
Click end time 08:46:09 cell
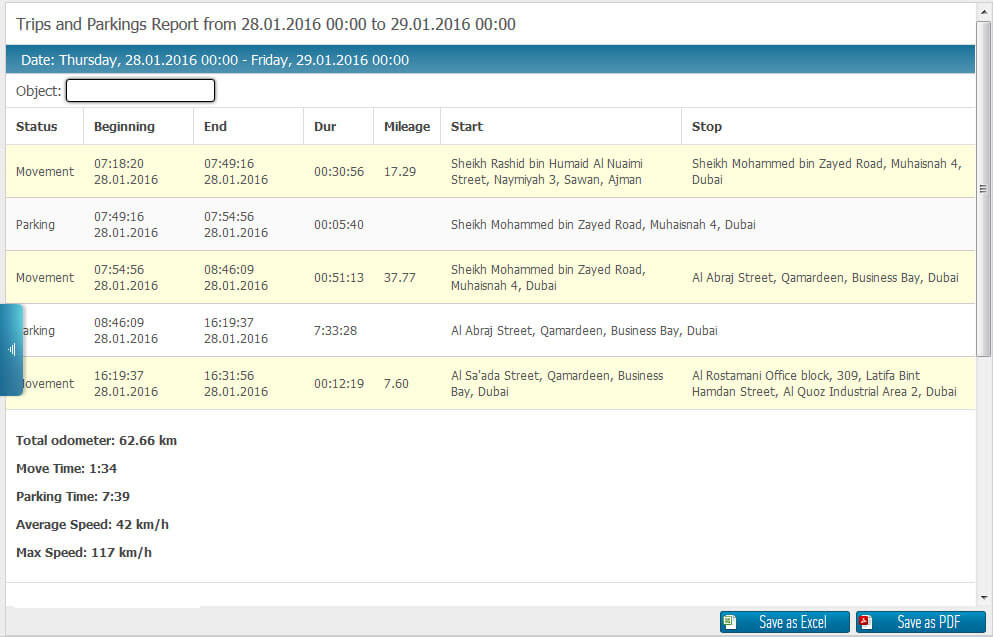pos(229,270)
